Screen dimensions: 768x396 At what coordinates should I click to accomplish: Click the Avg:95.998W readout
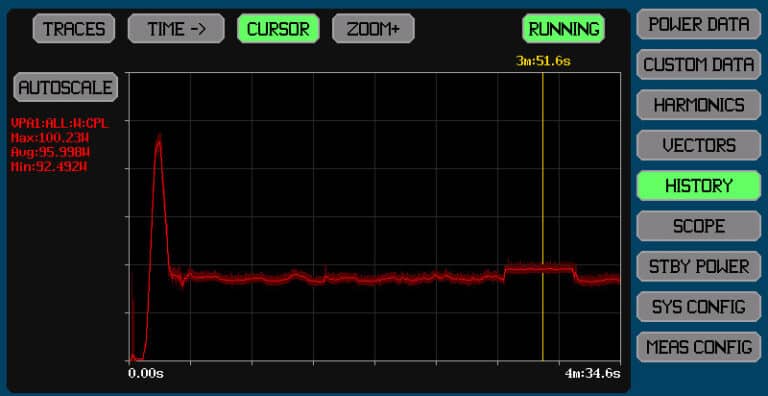(50, 152)
